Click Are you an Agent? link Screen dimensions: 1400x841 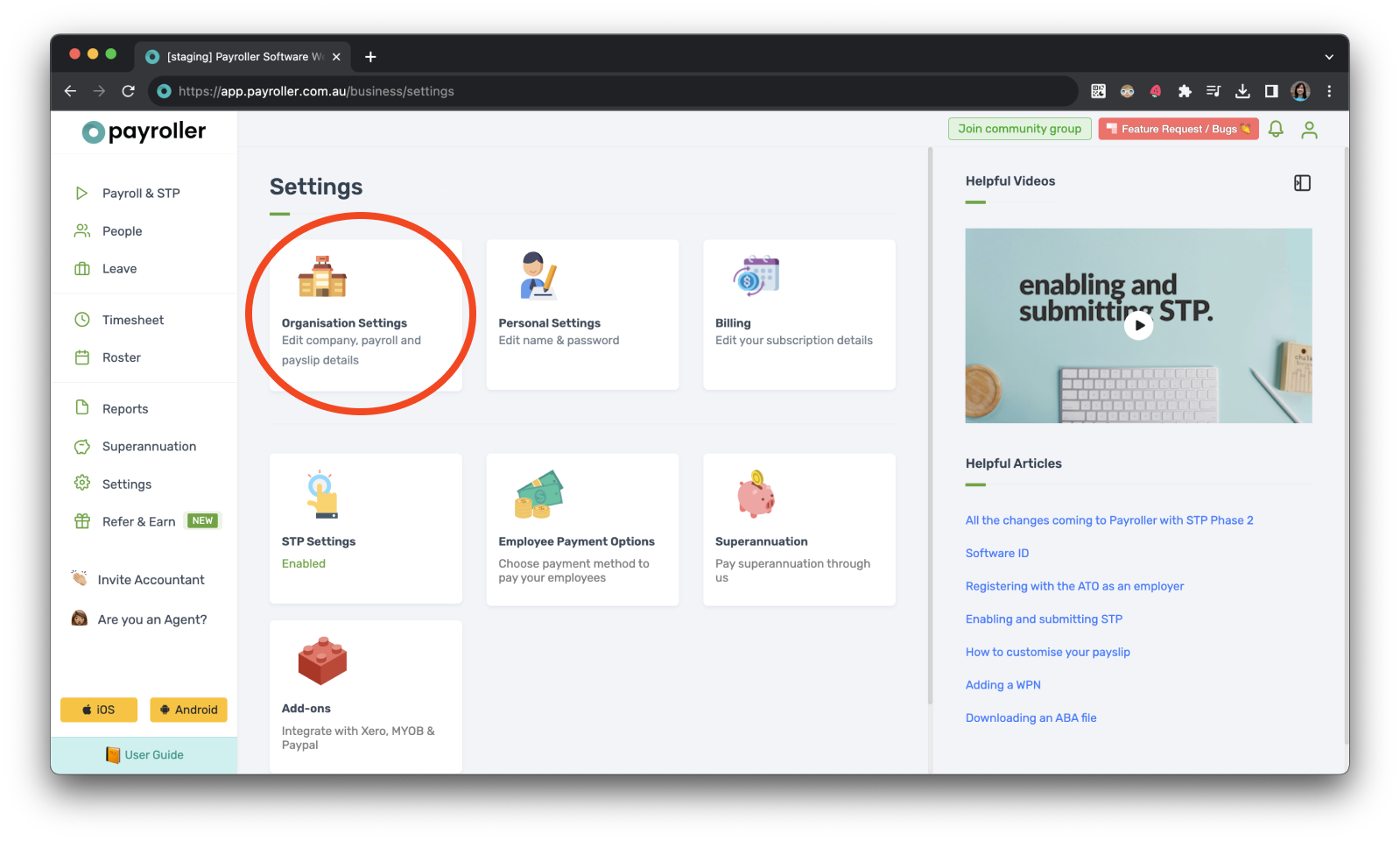[x=152, y=619]
